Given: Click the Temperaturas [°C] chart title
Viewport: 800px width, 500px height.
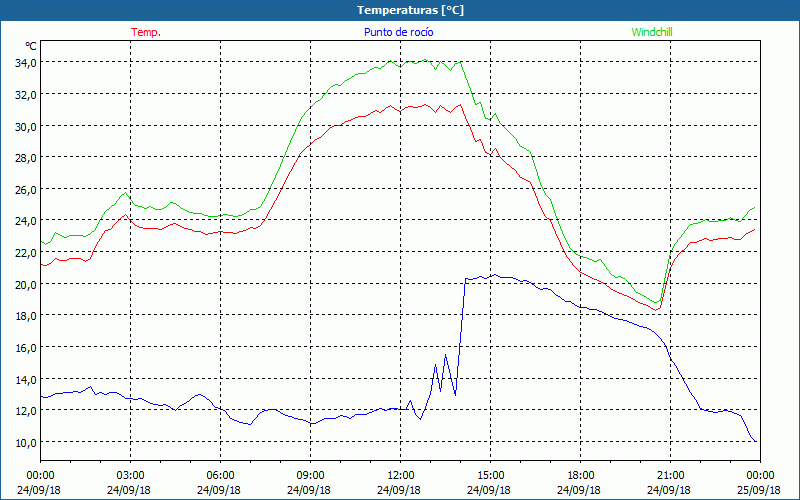Looking at the screenshot, I should point(410,10).
